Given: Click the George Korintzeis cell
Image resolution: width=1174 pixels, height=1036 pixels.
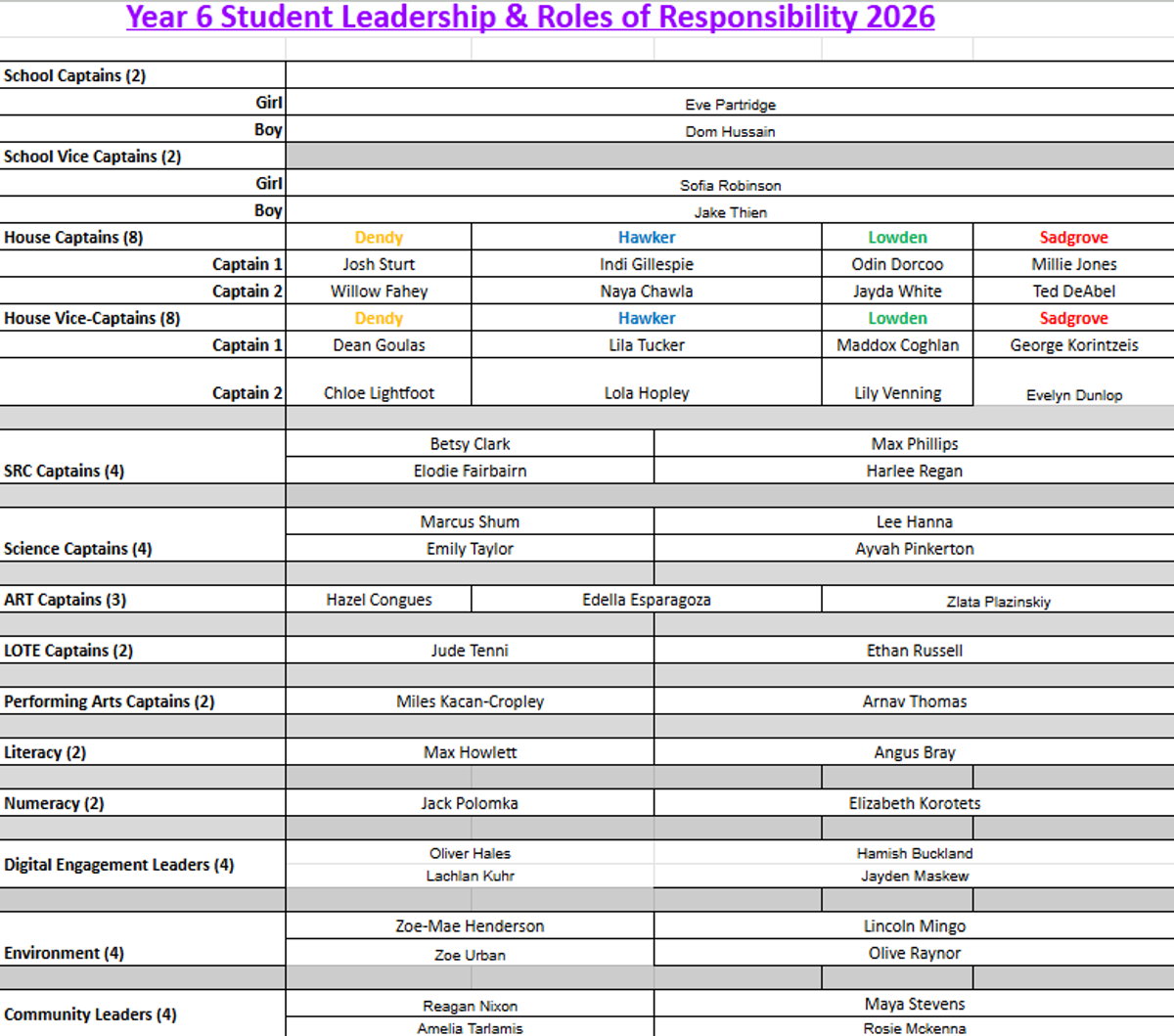Looking at the screenshot, I should click(1073, 345).
